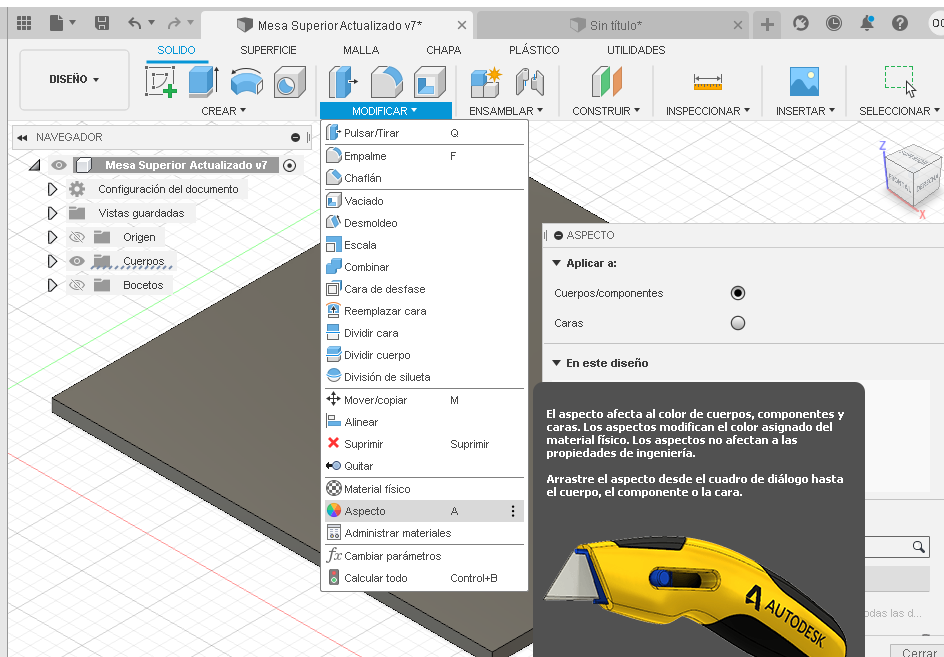Open the data panel grid icon
This screenshot has width=944, height=657.
24,23
